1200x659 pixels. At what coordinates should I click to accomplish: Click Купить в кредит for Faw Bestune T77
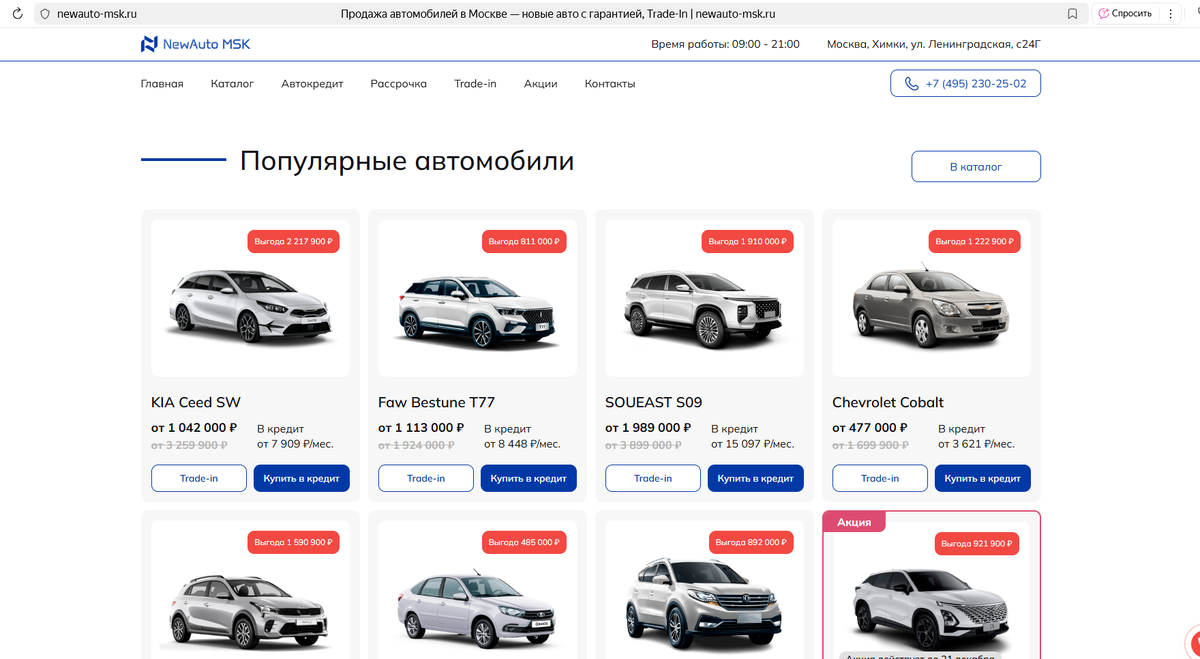(x=528, y=478)
